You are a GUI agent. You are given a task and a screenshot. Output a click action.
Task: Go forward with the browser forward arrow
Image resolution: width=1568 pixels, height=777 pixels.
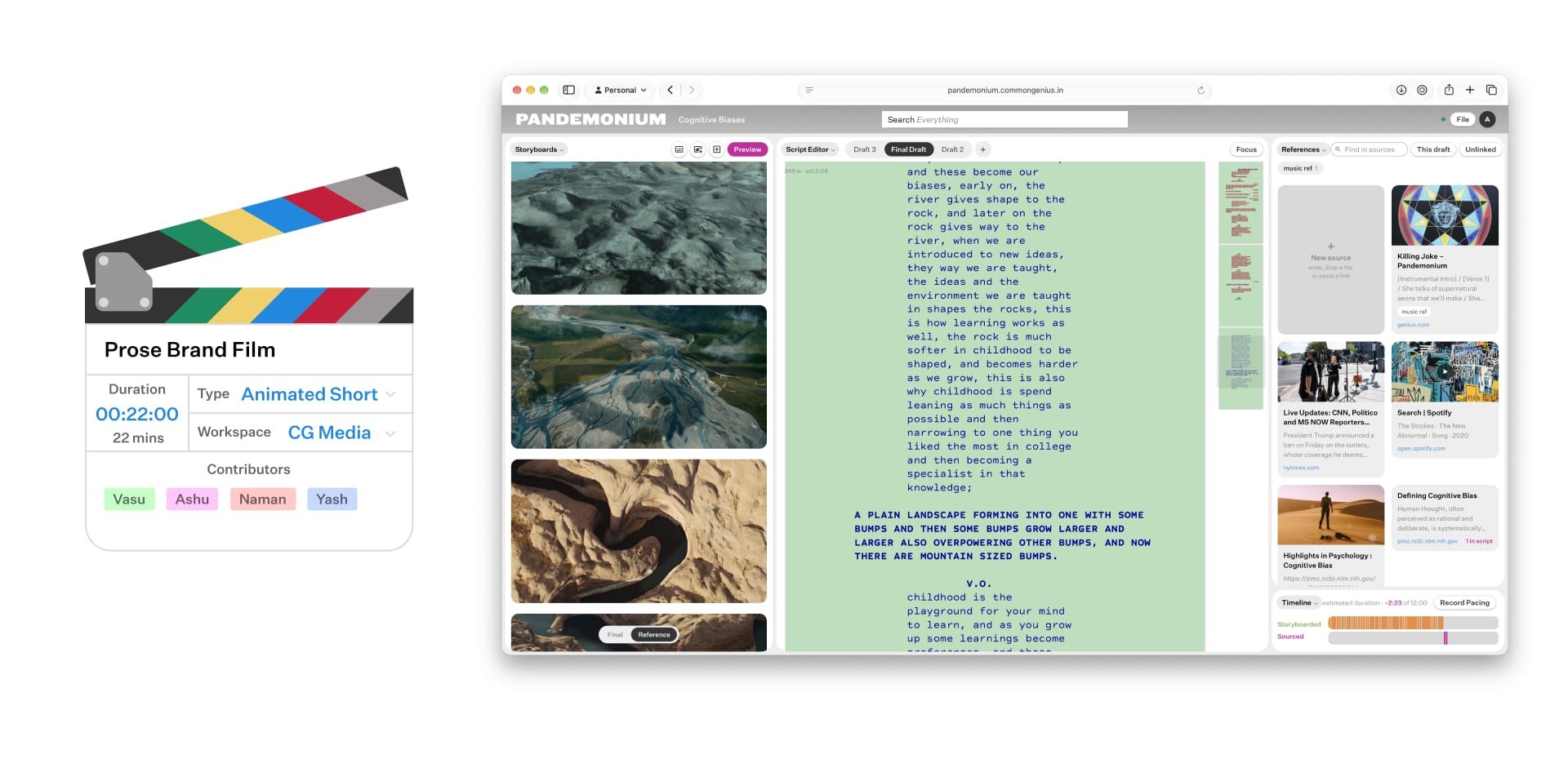(x=692, y=90)
